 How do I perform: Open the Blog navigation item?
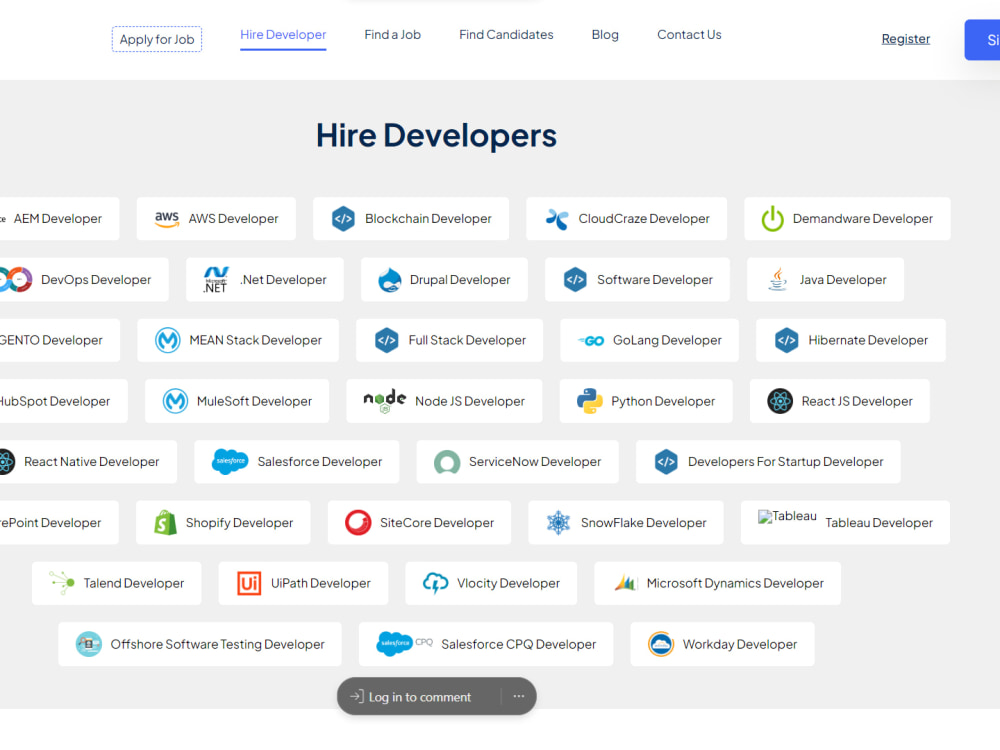coord(605,34)
